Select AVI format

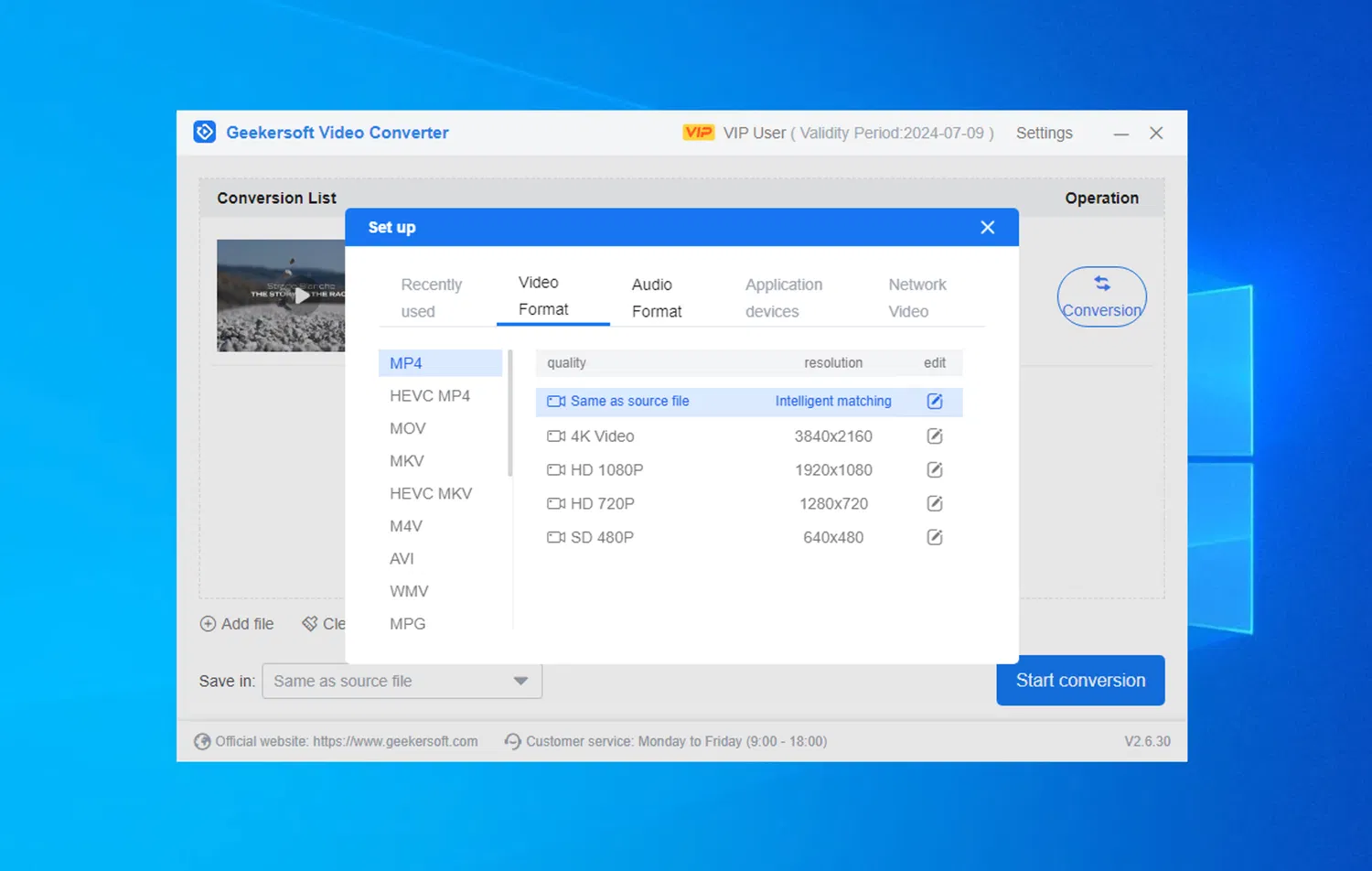tap(402, 559)
